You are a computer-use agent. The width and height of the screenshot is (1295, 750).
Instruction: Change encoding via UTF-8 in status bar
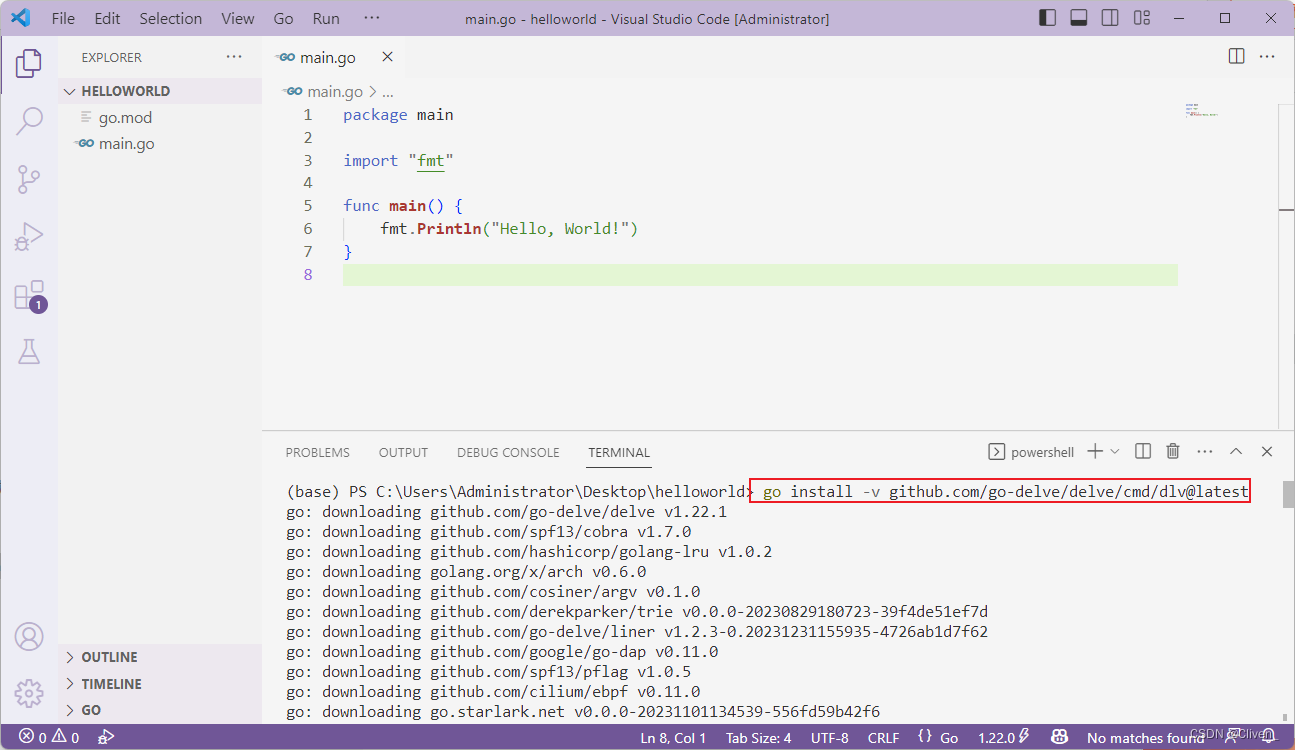pyautogui.click(x=830, y=738)
